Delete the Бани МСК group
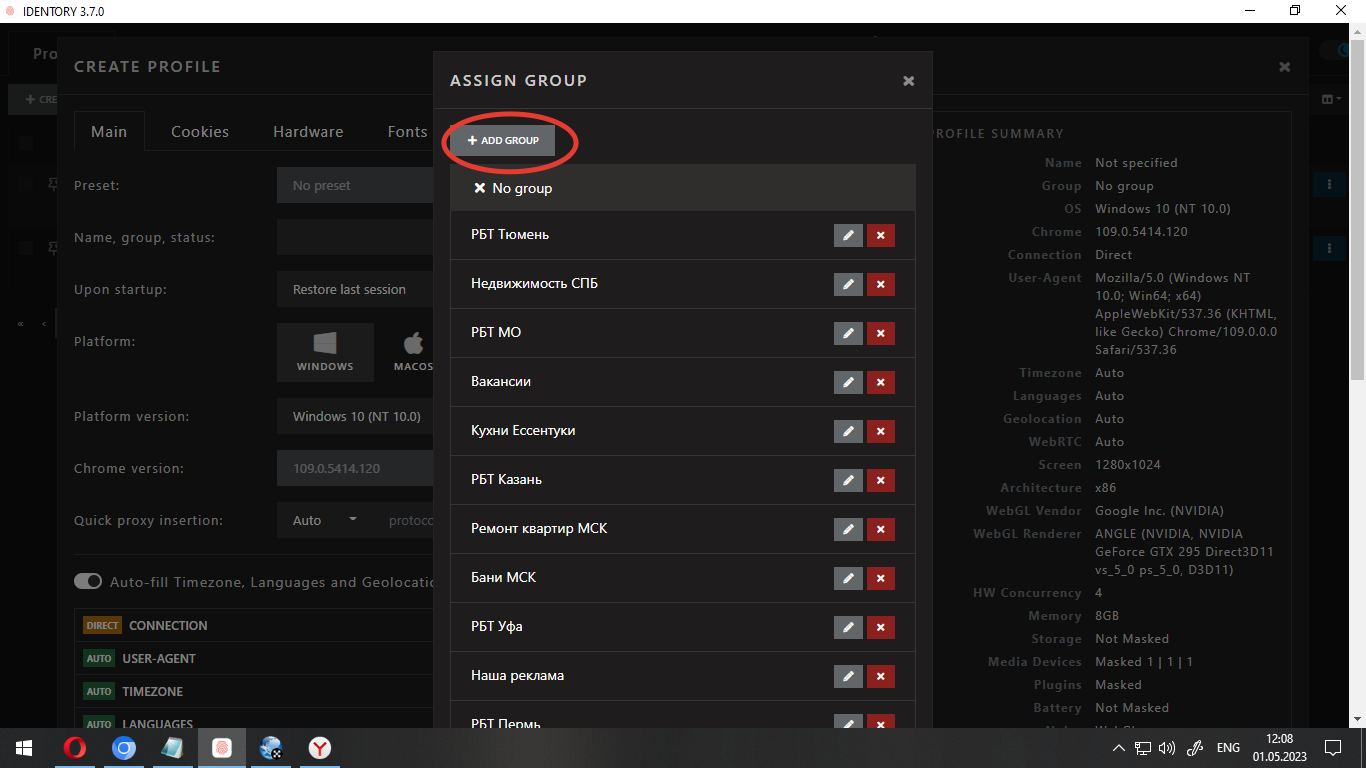The height and width of the screenshot is (768, 1366). pos(880,578)
